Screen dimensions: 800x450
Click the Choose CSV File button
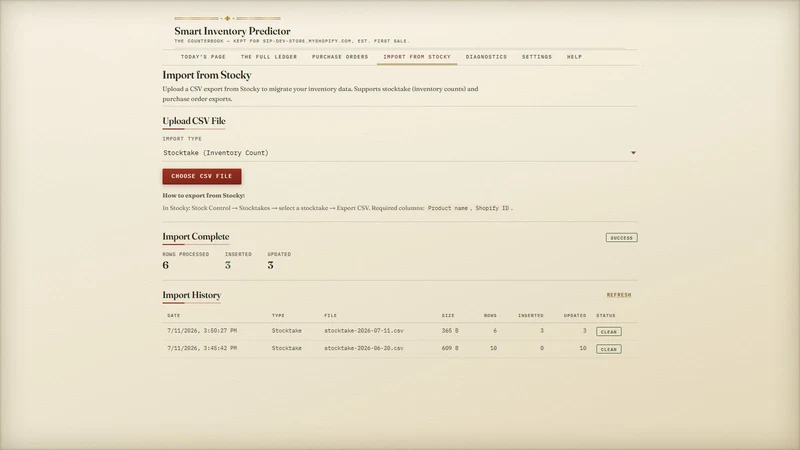coord(202,176)
